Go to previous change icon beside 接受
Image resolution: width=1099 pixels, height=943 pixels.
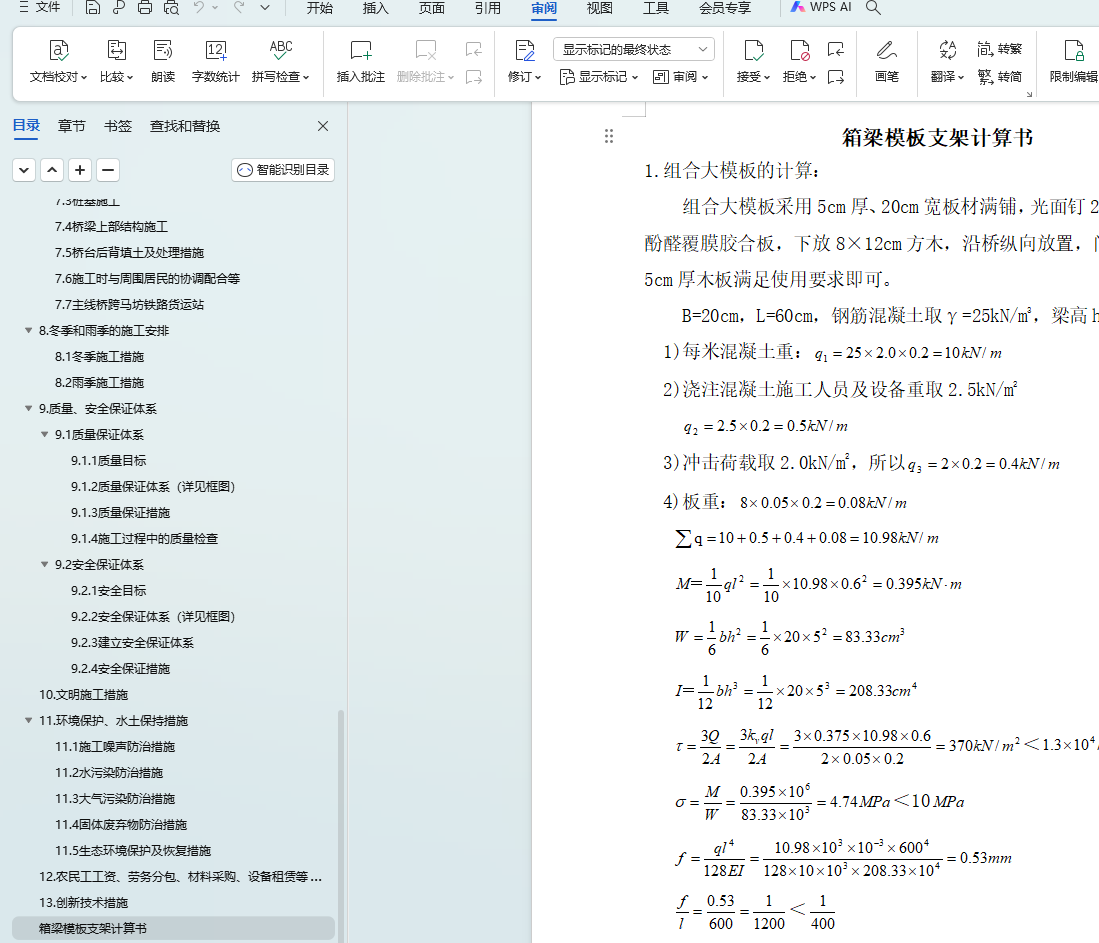[835, 49]
